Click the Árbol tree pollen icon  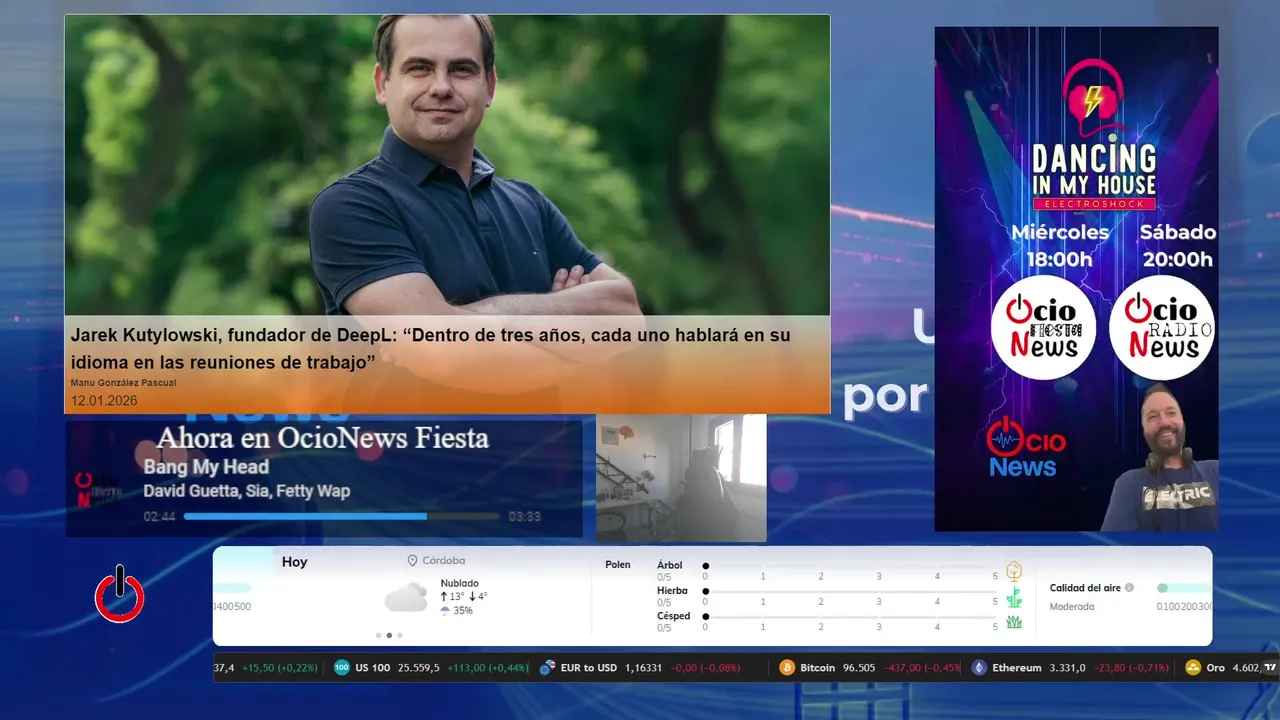[x=1014, y=571]
